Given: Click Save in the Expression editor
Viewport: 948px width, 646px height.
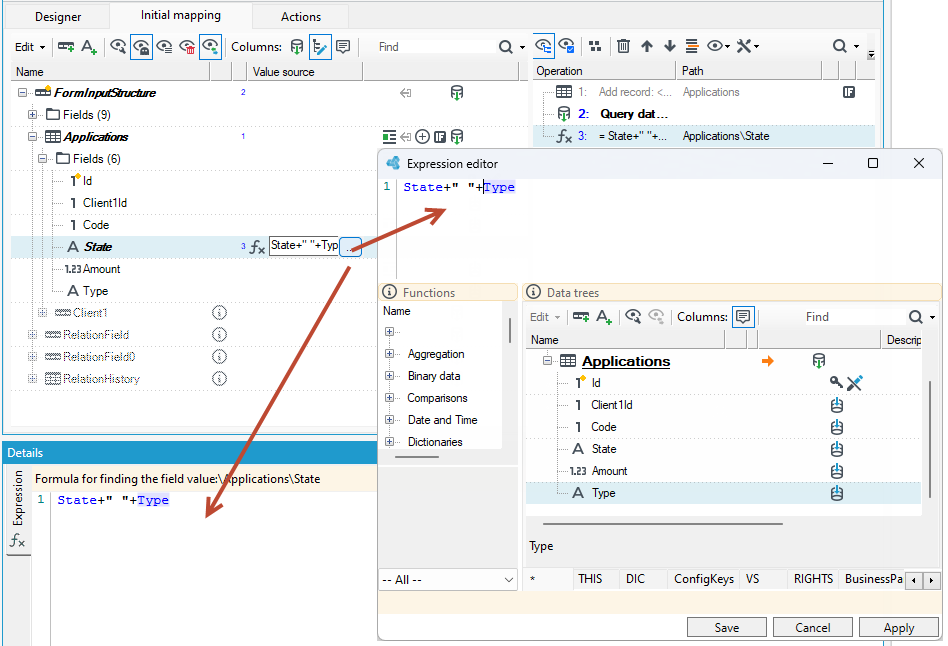Looking at the screenshot, I should [x=727, y=627].
